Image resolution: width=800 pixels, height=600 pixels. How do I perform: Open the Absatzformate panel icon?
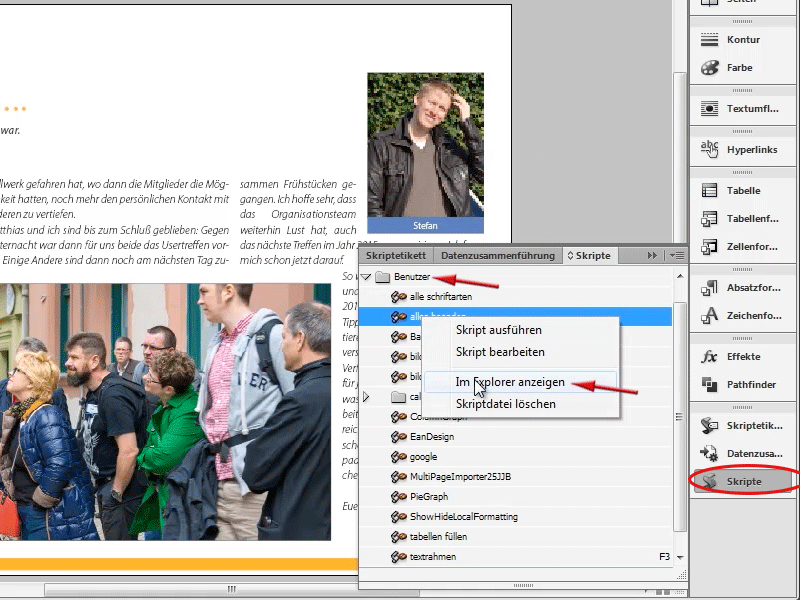709,288
